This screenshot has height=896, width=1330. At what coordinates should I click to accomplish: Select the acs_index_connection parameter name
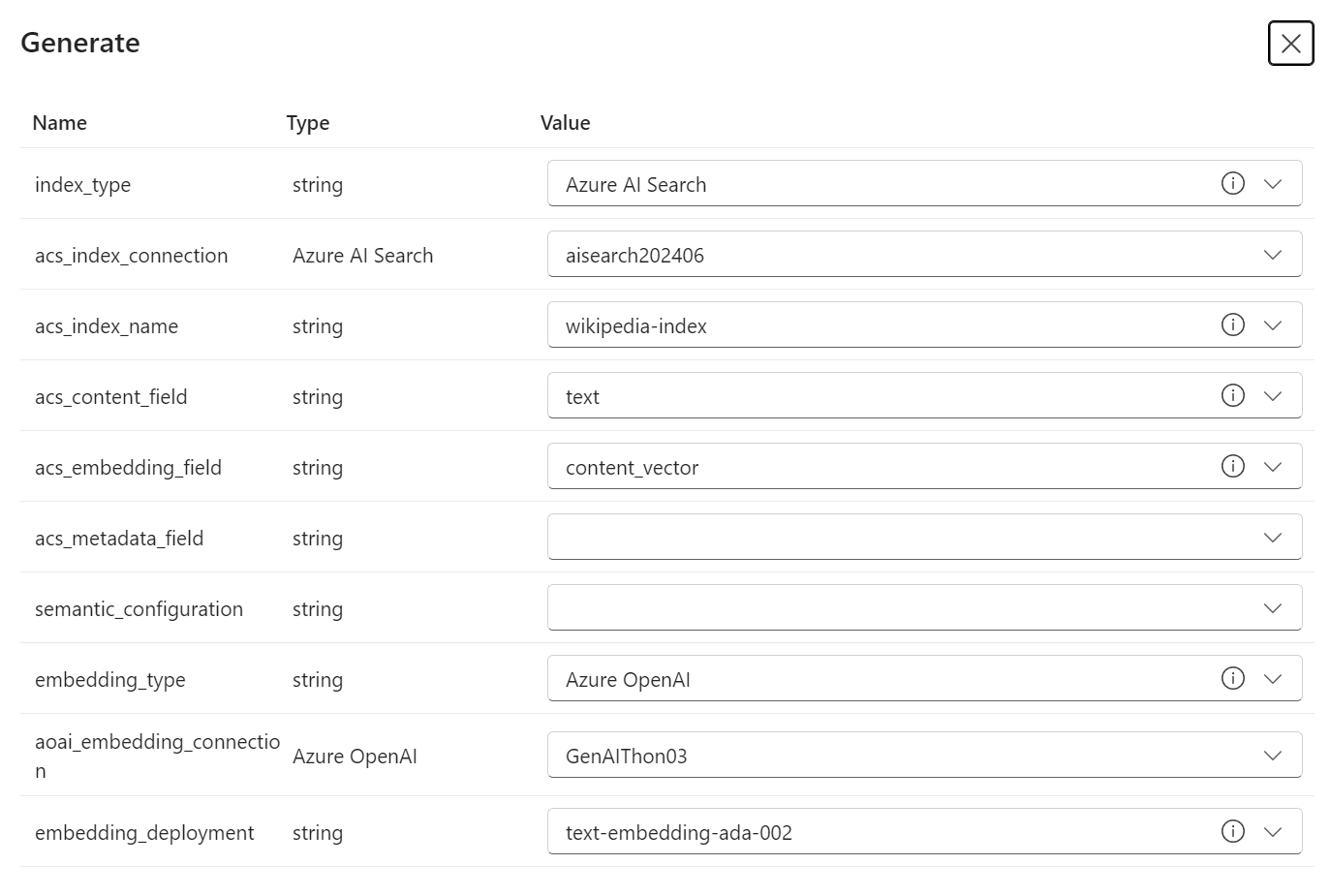point(132,256)
